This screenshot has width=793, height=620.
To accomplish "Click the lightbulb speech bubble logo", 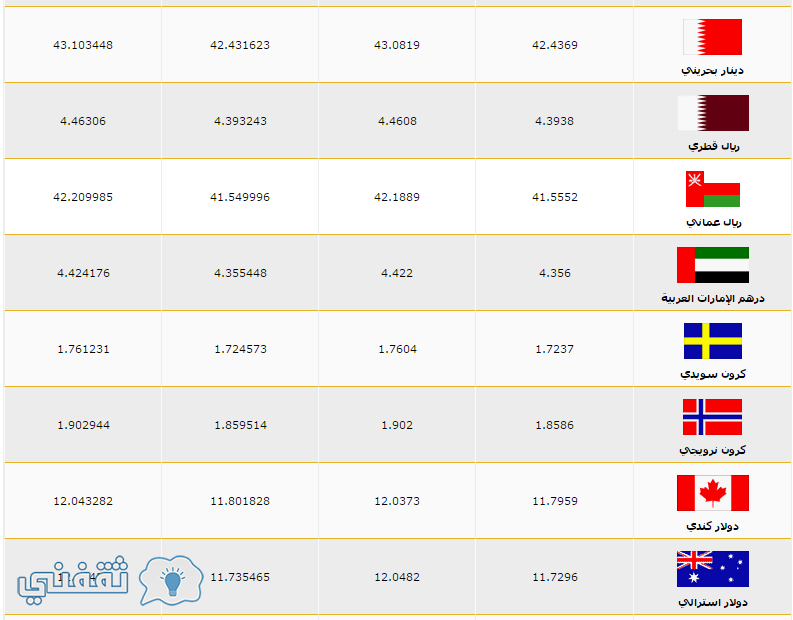I will [171, 580].
